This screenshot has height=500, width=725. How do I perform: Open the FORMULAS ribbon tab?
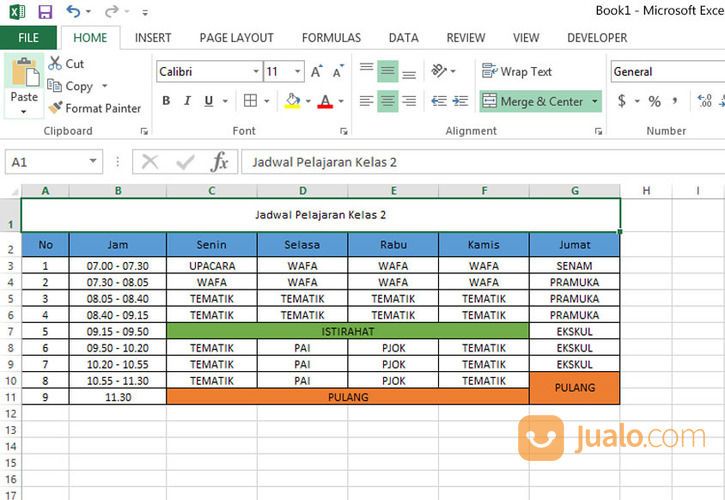click(x=331, y=38)
